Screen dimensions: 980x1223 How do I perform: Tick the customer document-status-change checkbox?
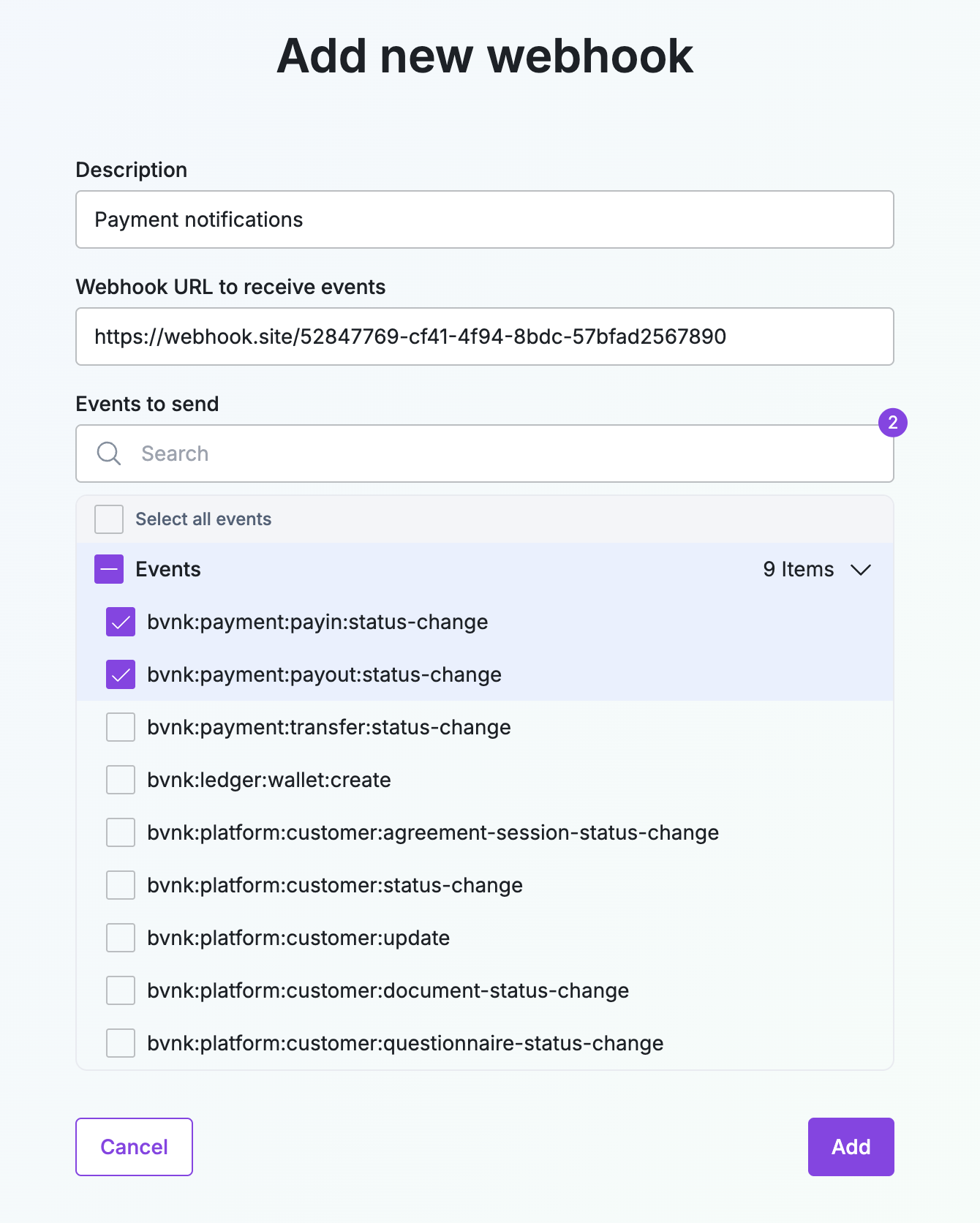pos(121,990)
